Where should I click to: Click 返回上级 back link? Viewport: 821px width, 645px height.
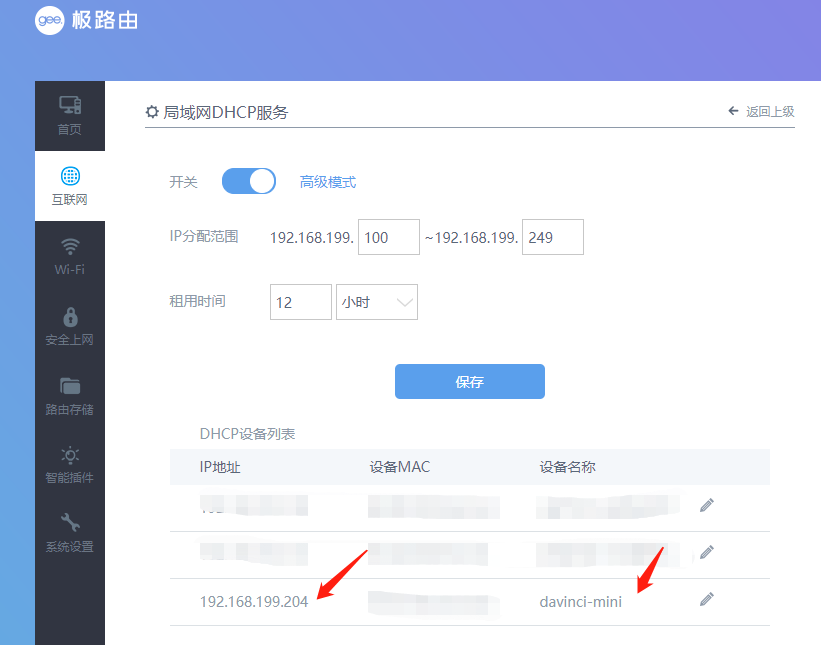click(x=761, y=112)
